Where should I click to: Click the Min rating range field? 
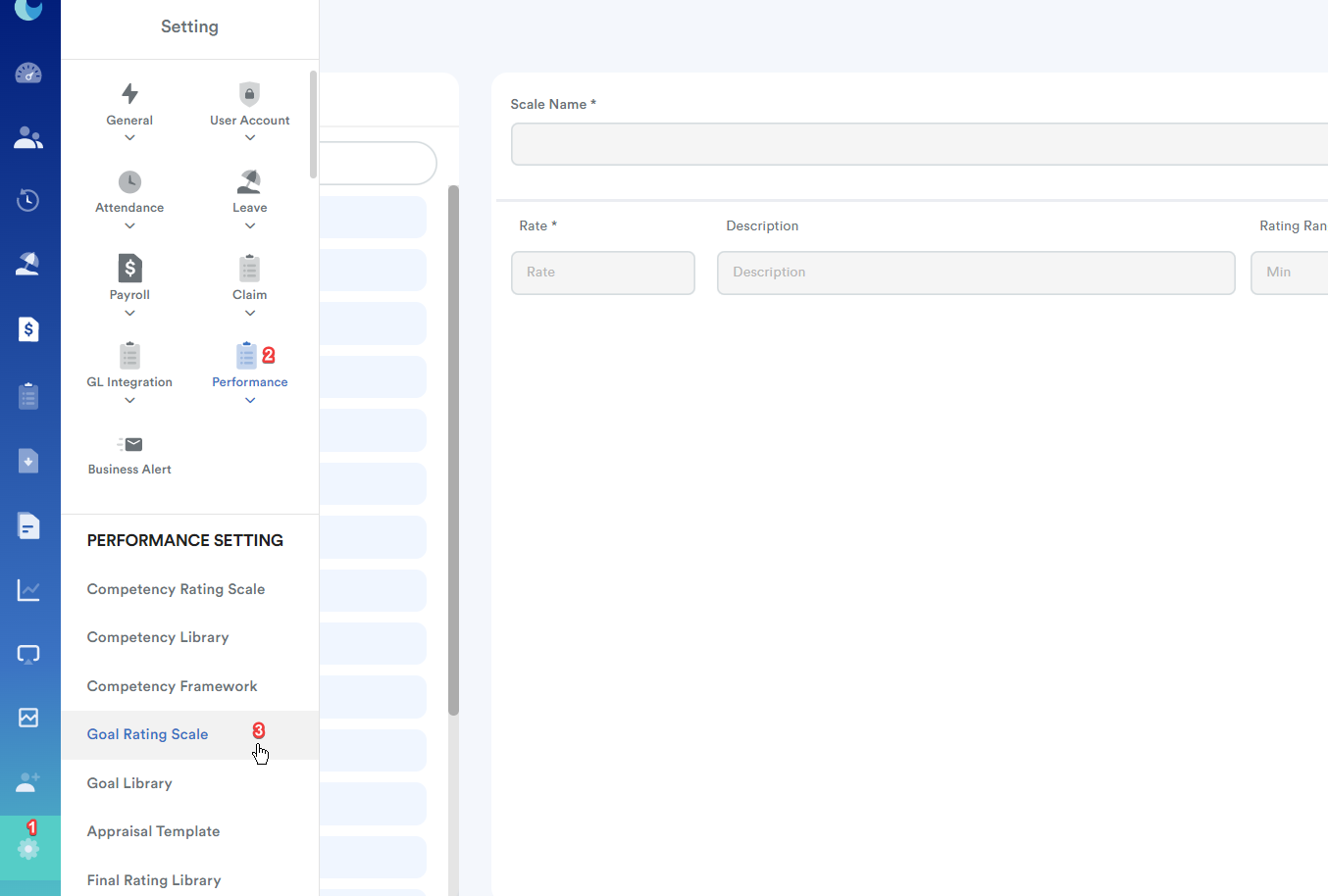(x=1289, y=273)
